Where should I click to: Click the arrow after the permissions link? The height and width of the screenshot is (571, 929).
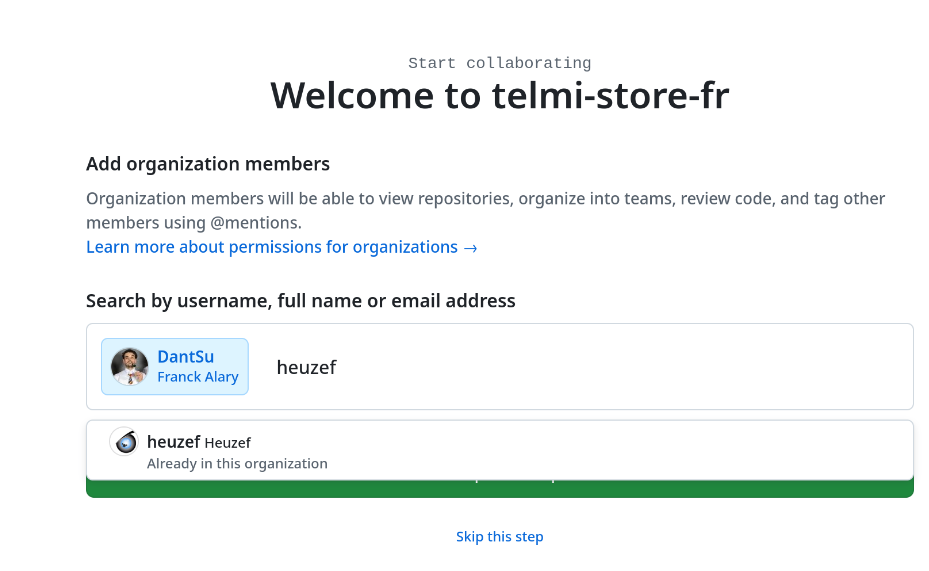(470, 248)
